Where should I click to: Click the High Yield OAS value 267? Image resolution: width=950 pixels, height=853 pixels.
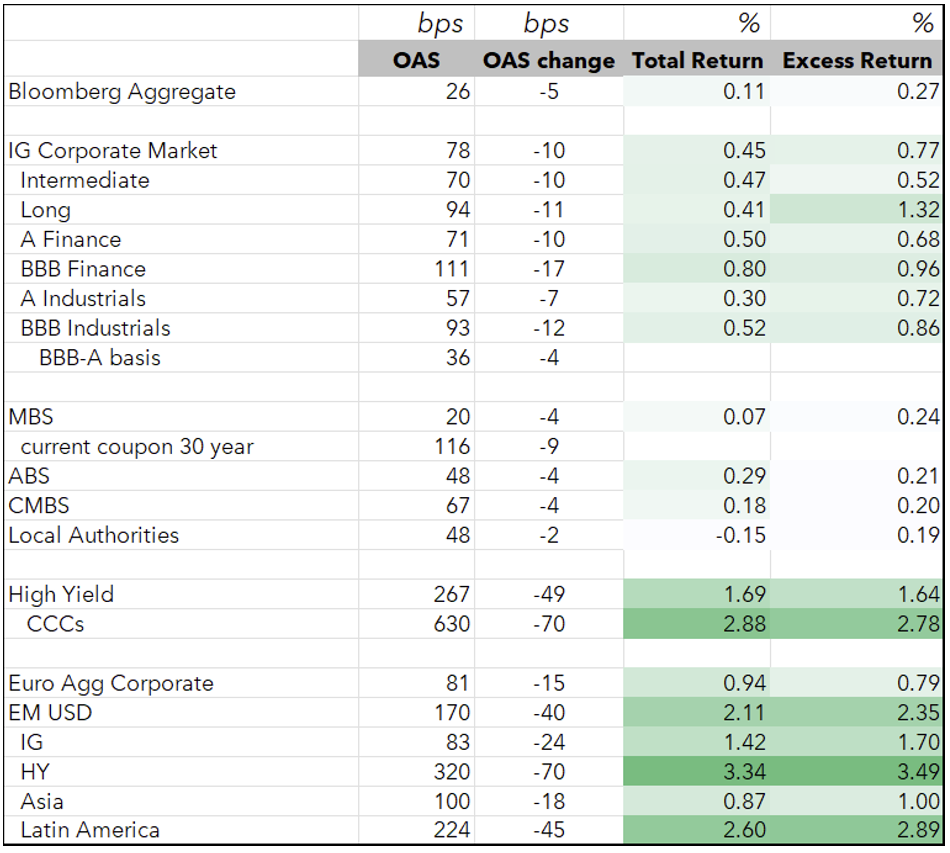pos(451,594)
